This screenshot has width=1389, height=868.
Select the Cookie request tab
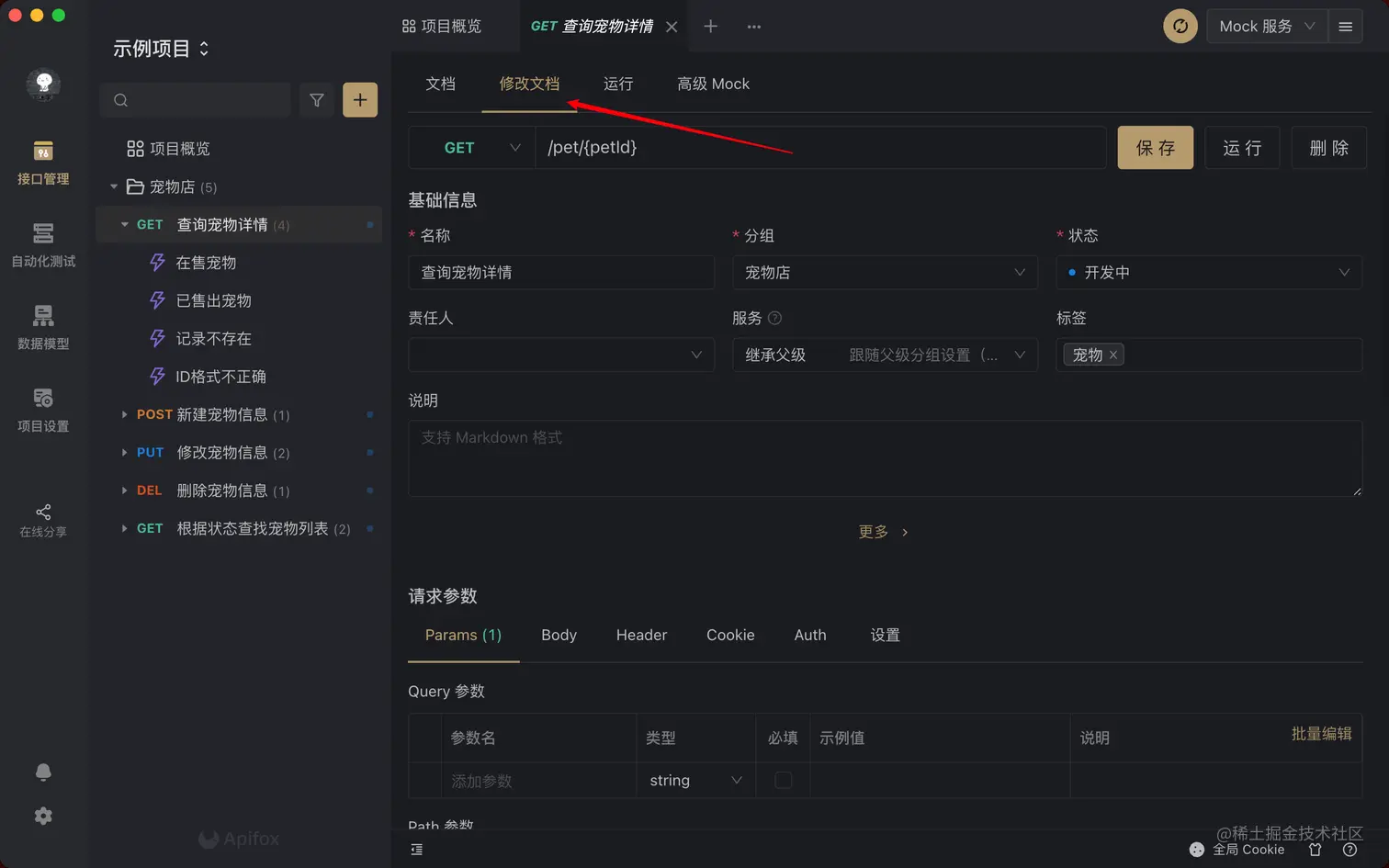[730, 635]
